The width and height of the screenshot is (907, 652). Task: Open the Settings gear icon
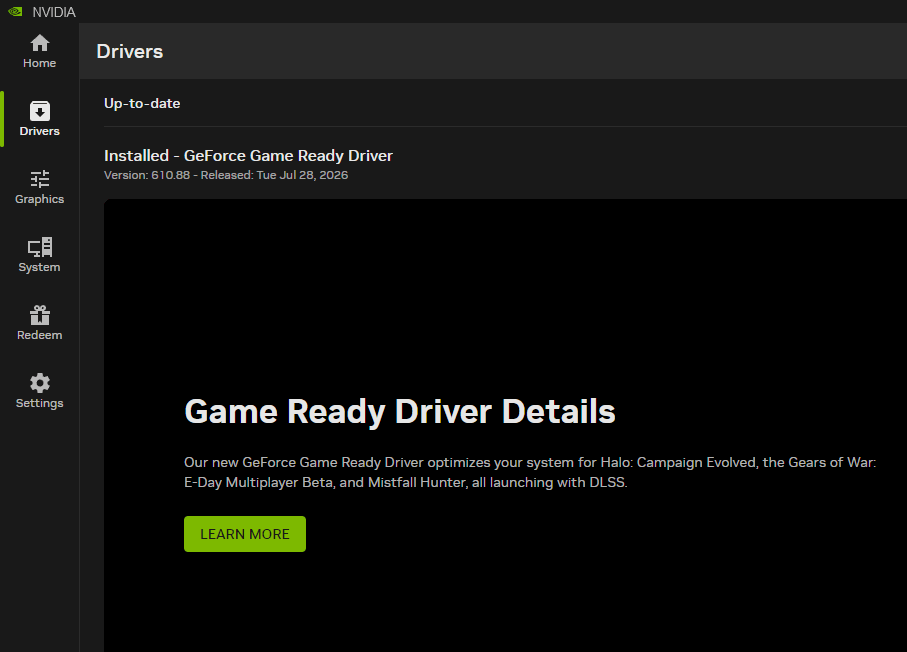click(x=39, y=383)
